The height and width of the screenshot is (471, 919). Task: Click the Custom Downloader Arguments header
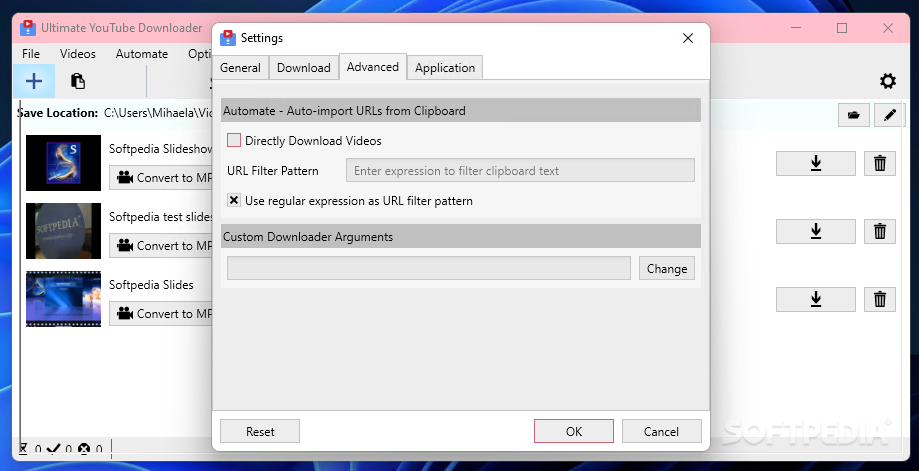pyautogui.click(x=461, y=237)
